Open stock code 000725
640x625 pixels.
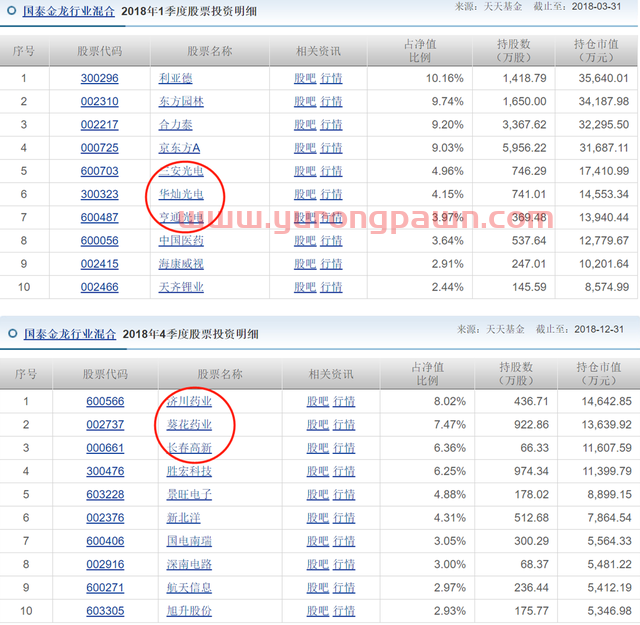[x=100, y=148]
